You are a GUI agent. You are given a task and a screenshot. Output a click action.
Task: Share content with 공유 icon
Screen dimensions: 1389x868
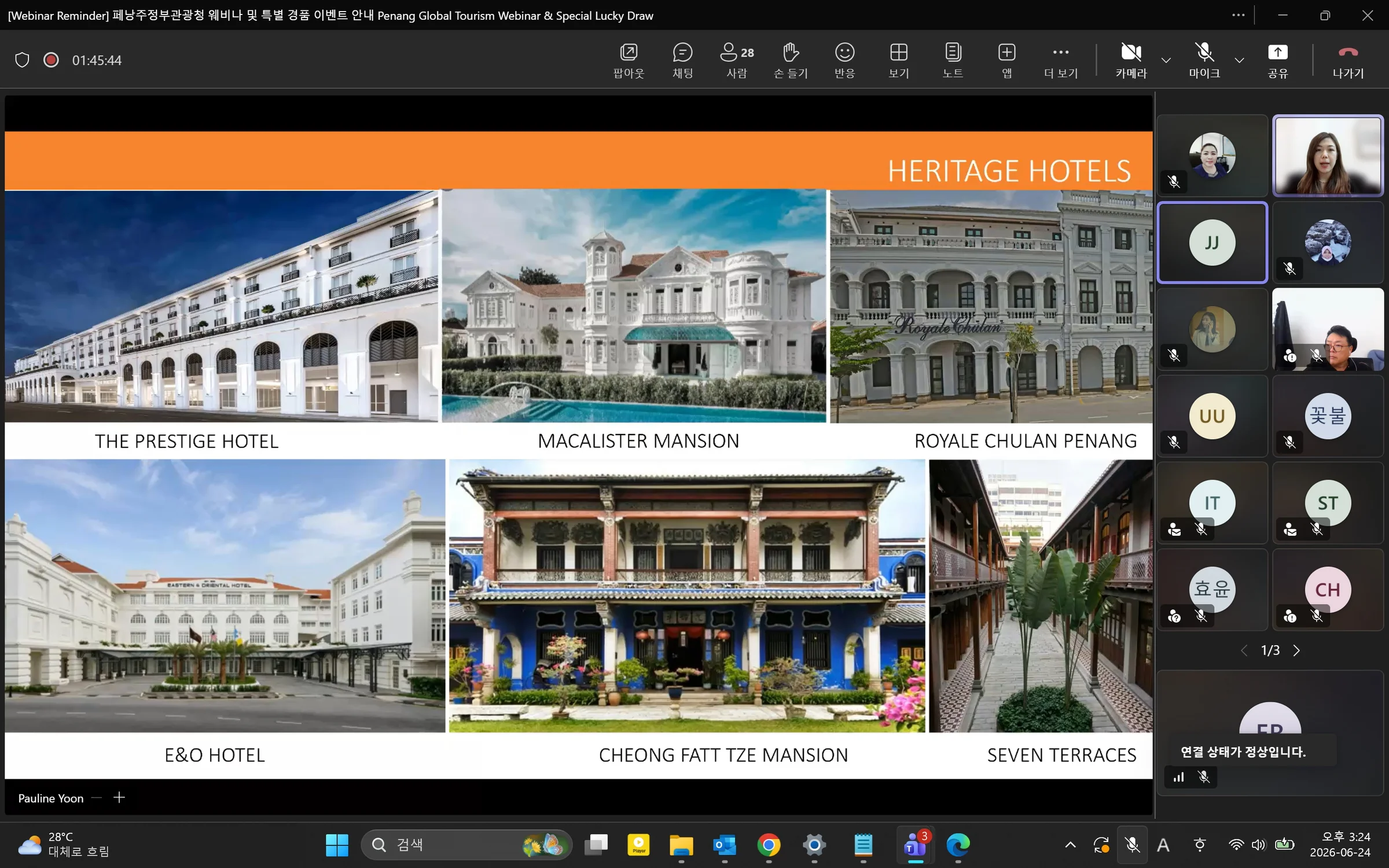pyautogui.click(x=1277, y=60)
